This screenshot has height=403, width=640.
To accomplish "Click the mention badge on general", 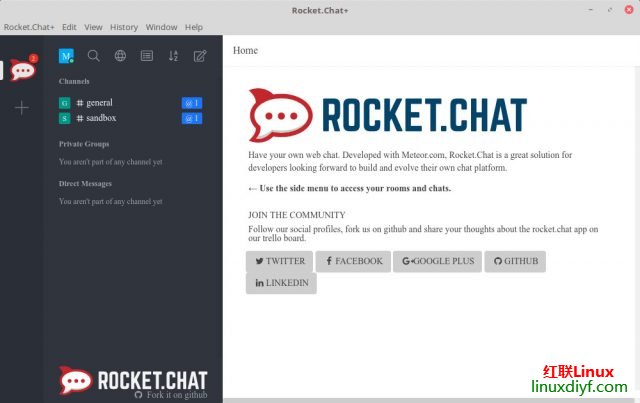I will (x=192, y=103).
